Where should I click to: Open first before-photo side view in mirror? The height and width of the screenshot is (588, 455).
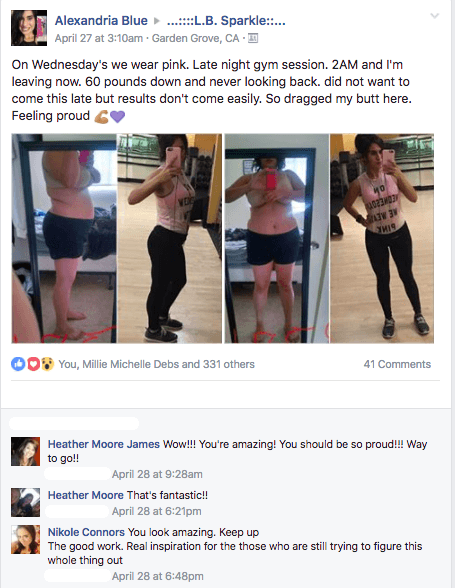click(x=64, y=238)
